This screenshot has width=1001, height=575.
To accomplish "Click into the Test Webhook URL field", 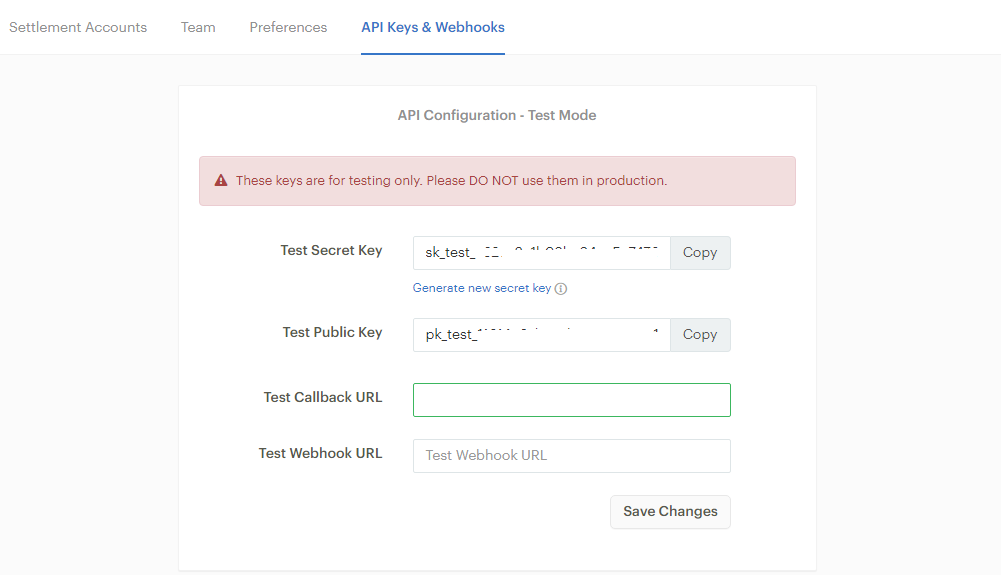I will 571,456.
